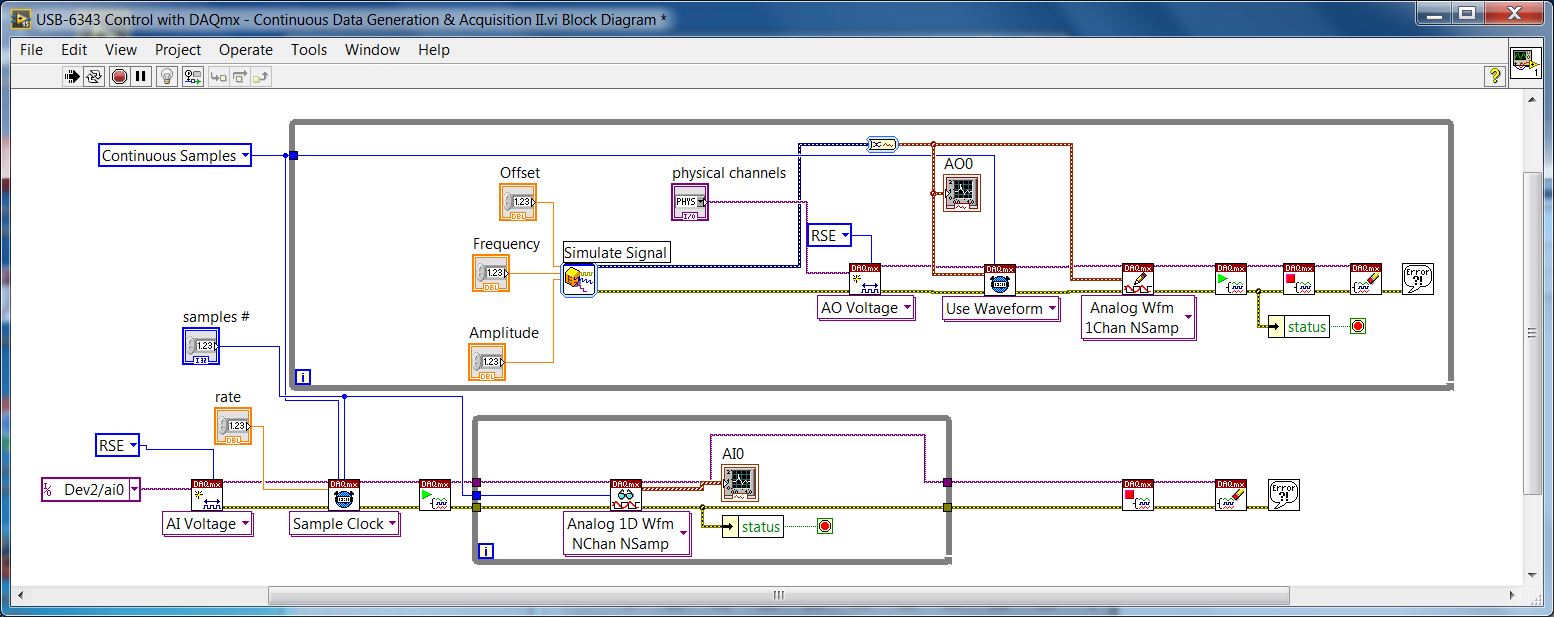Click the vertical scrollbar thumb
The image size is (1554, 617).
[1533, 332]
